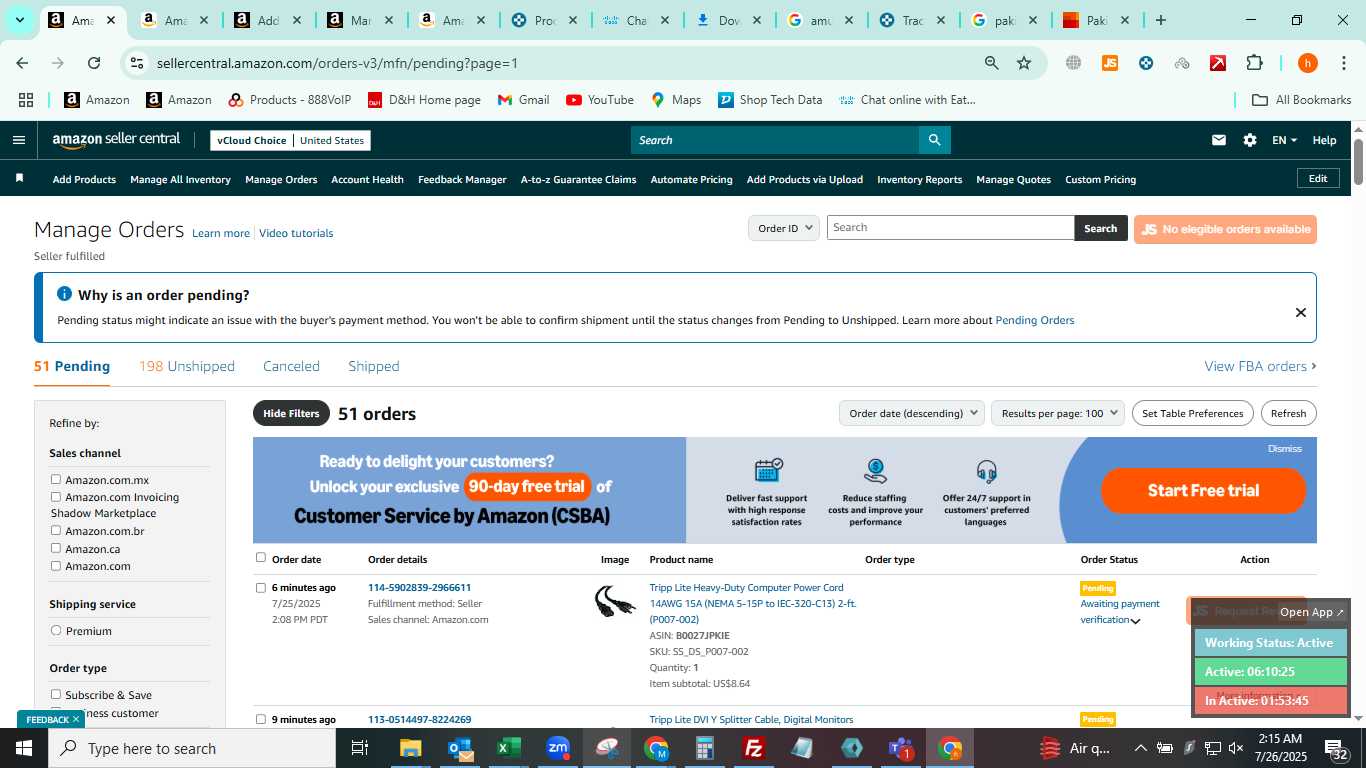The height and width of the screenshot is (768, 1366).
Task: Check the Amazon.ca checkbox
Action: (56, 548)
